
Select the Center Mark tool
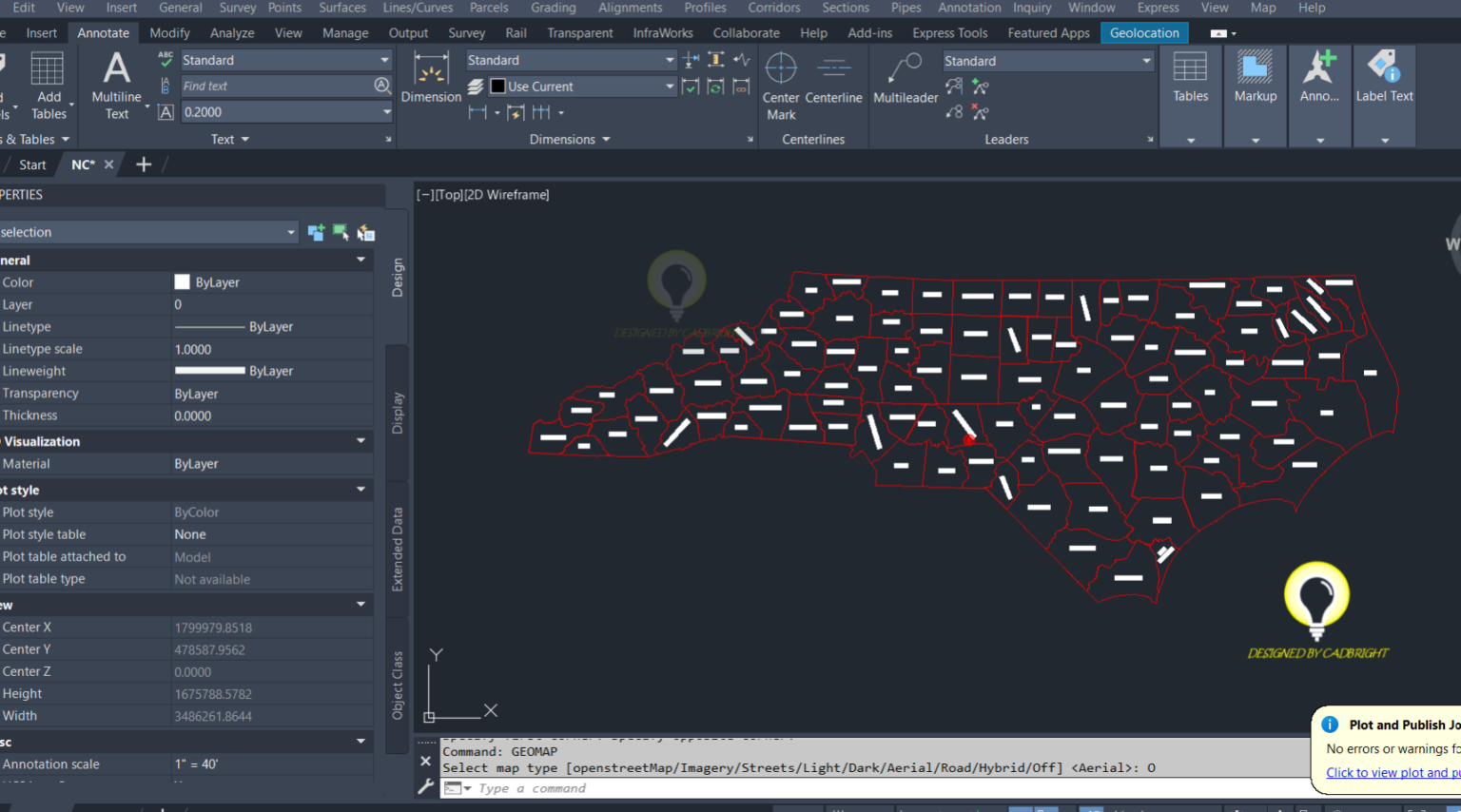pos(781,87)
